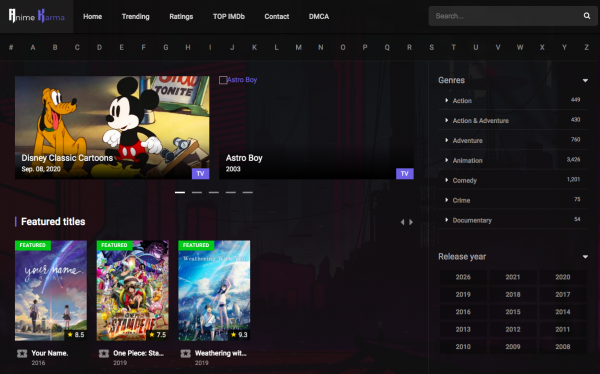
Task: Select the last slider dot indicator
Action: point(248,192)
